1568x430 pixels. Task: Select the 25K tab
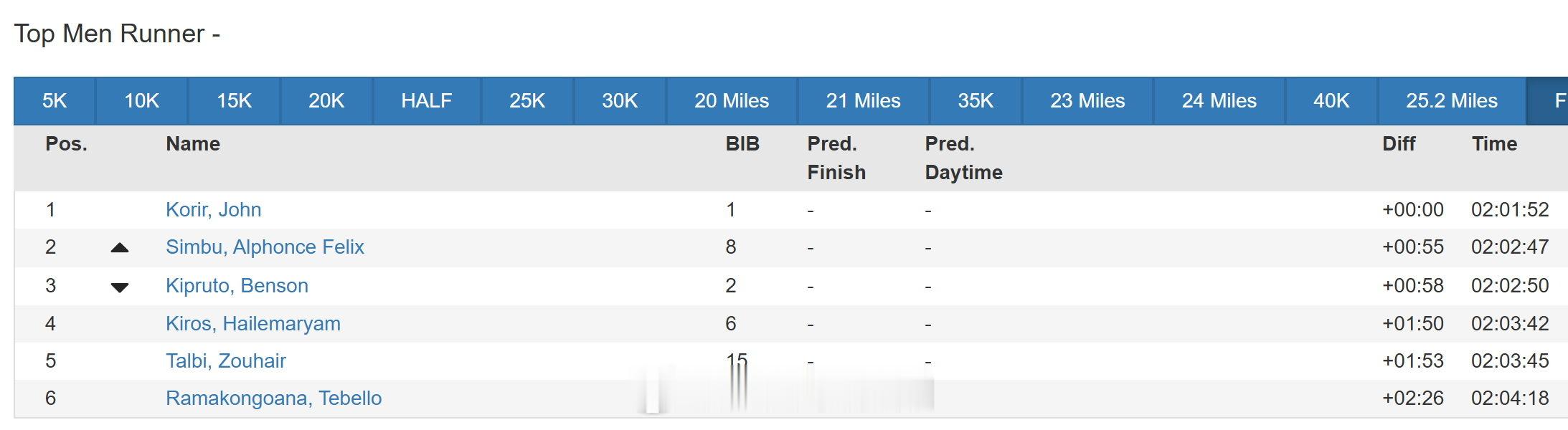tap(527, 101)
